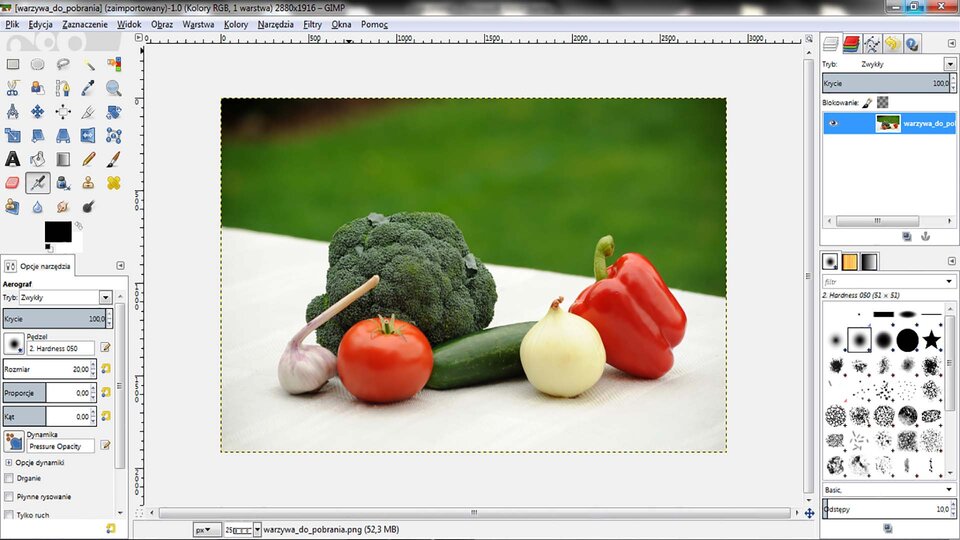Select the Alignment tool

pyautogui.click(x=63, y=111)
